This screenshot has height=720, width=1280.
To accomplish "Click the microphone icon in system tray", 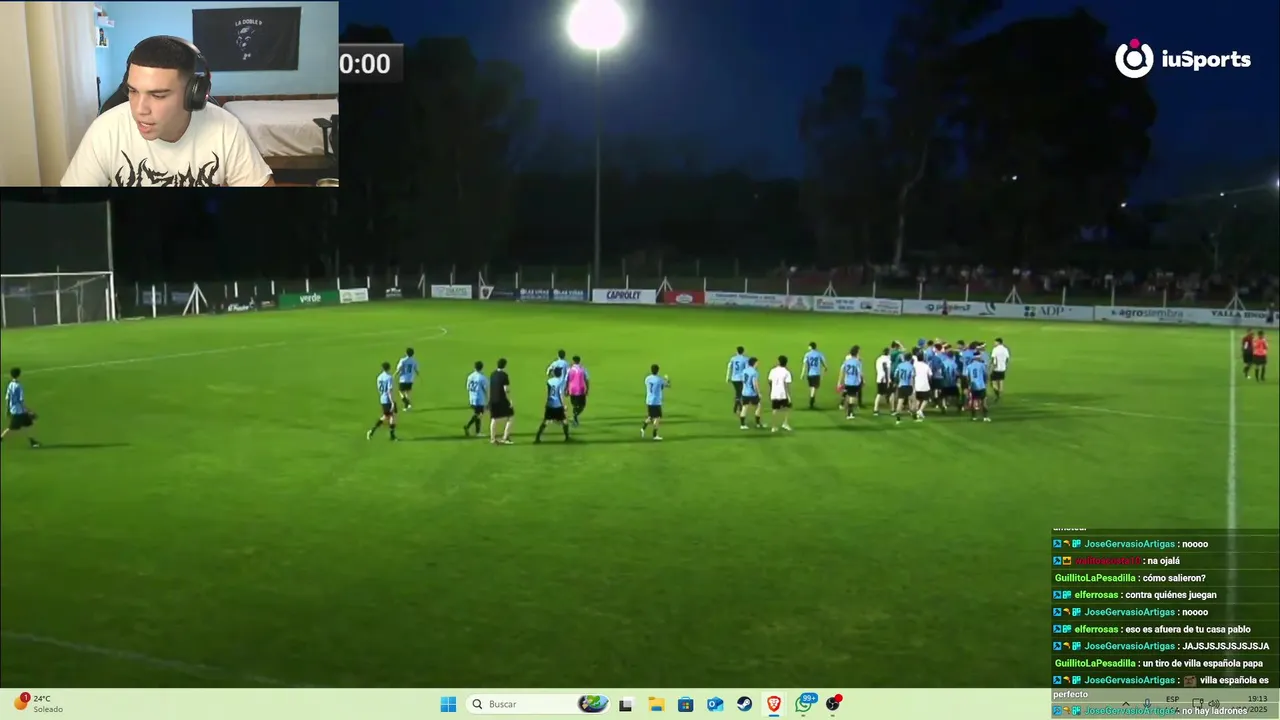I will pyautogui.click(x=1147, y=704).
